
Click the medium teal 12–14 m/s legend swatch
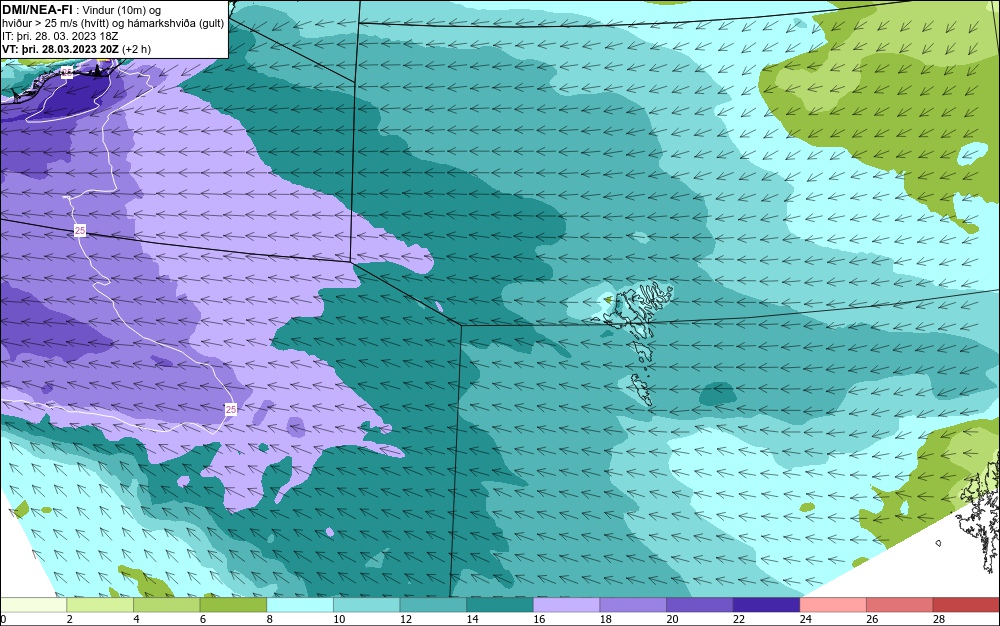click(433, 605)
